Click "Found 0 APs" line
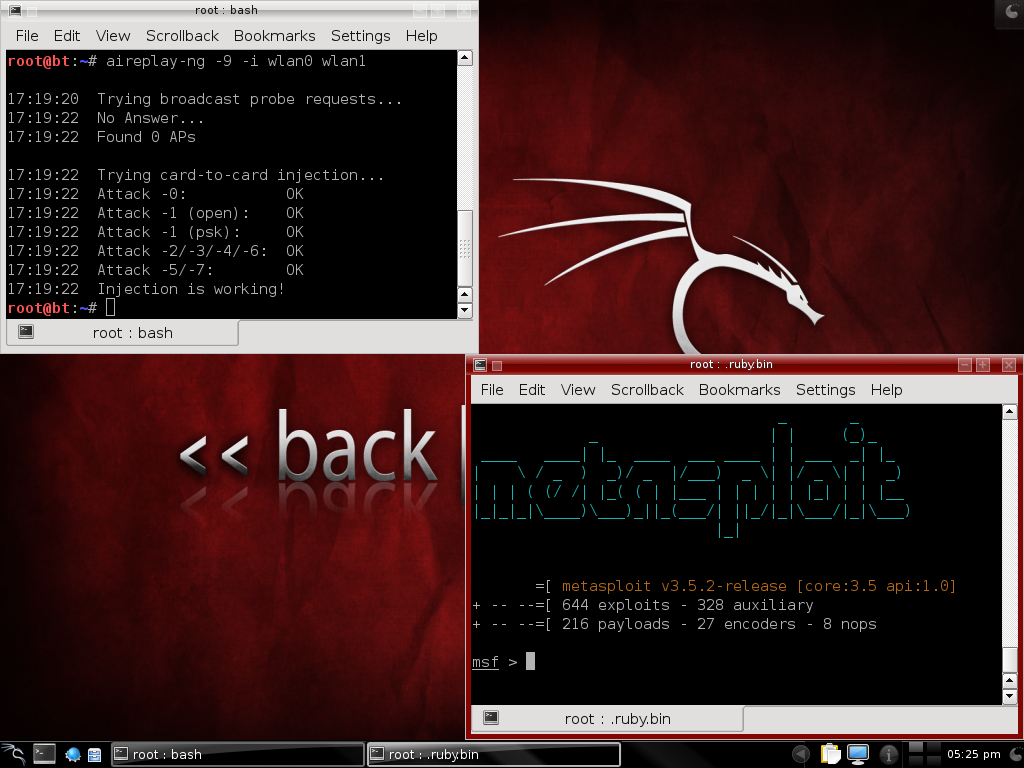Viewport: 1024px width, 768px height. pos(146,137)
